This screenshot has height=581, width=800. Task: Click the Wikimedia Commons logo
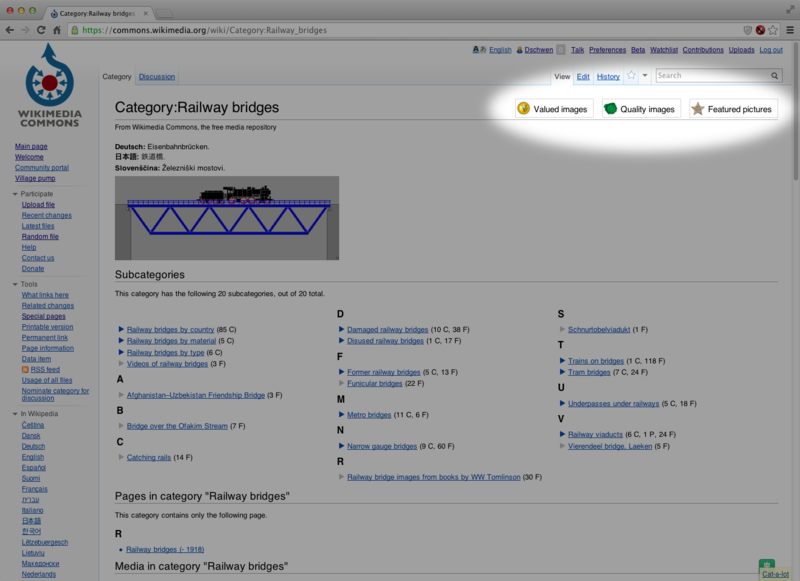tap(49, 87)
